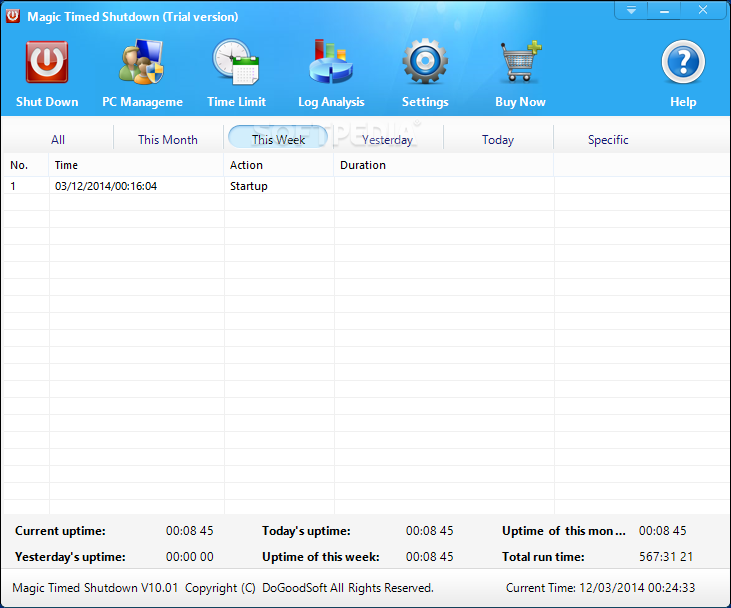
Task: Open the title bar dropdown menu arrow
Action: point(631,10)
